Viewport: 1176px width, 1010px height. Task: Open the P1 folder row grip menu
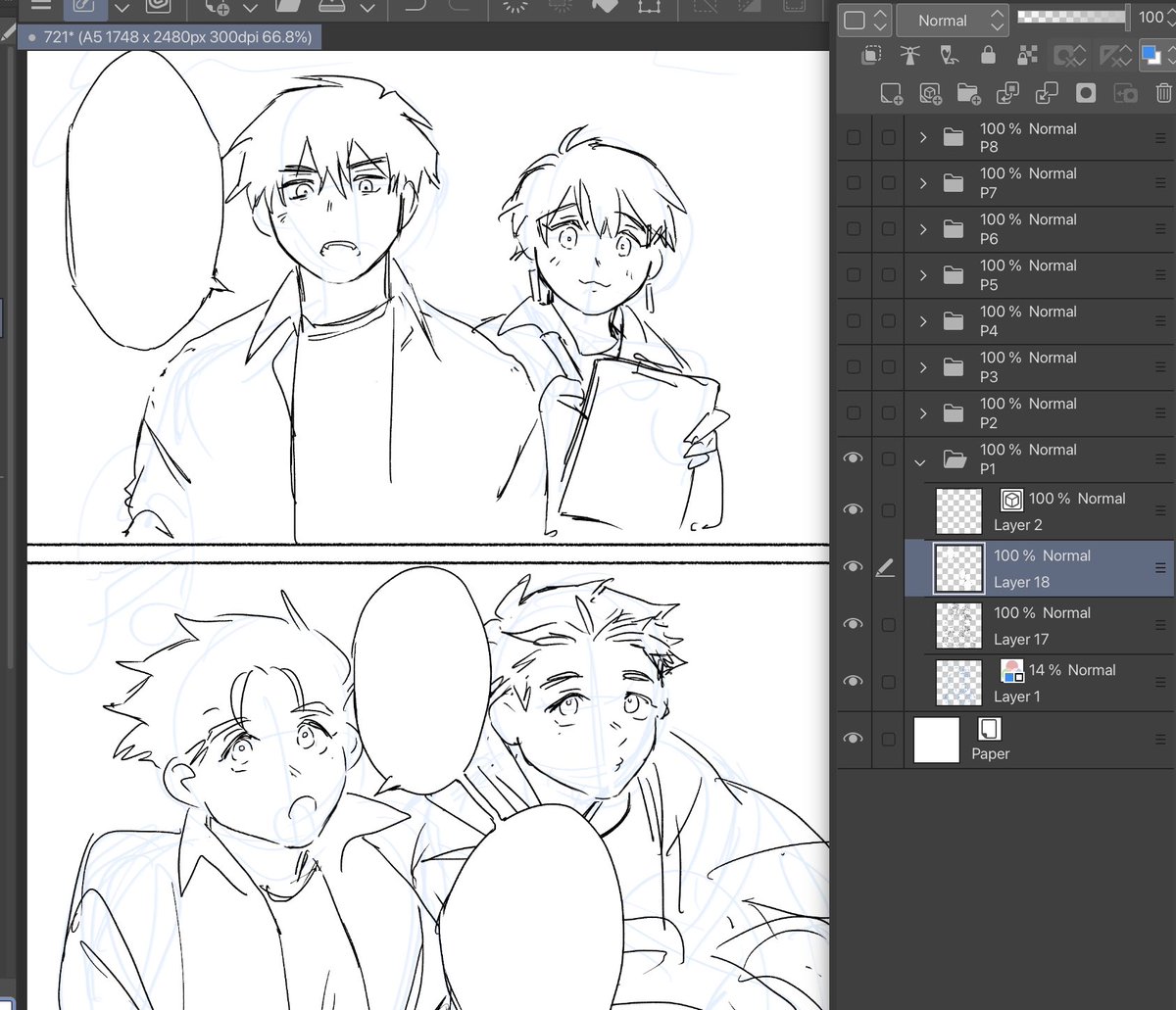(x=1160, y=458)
